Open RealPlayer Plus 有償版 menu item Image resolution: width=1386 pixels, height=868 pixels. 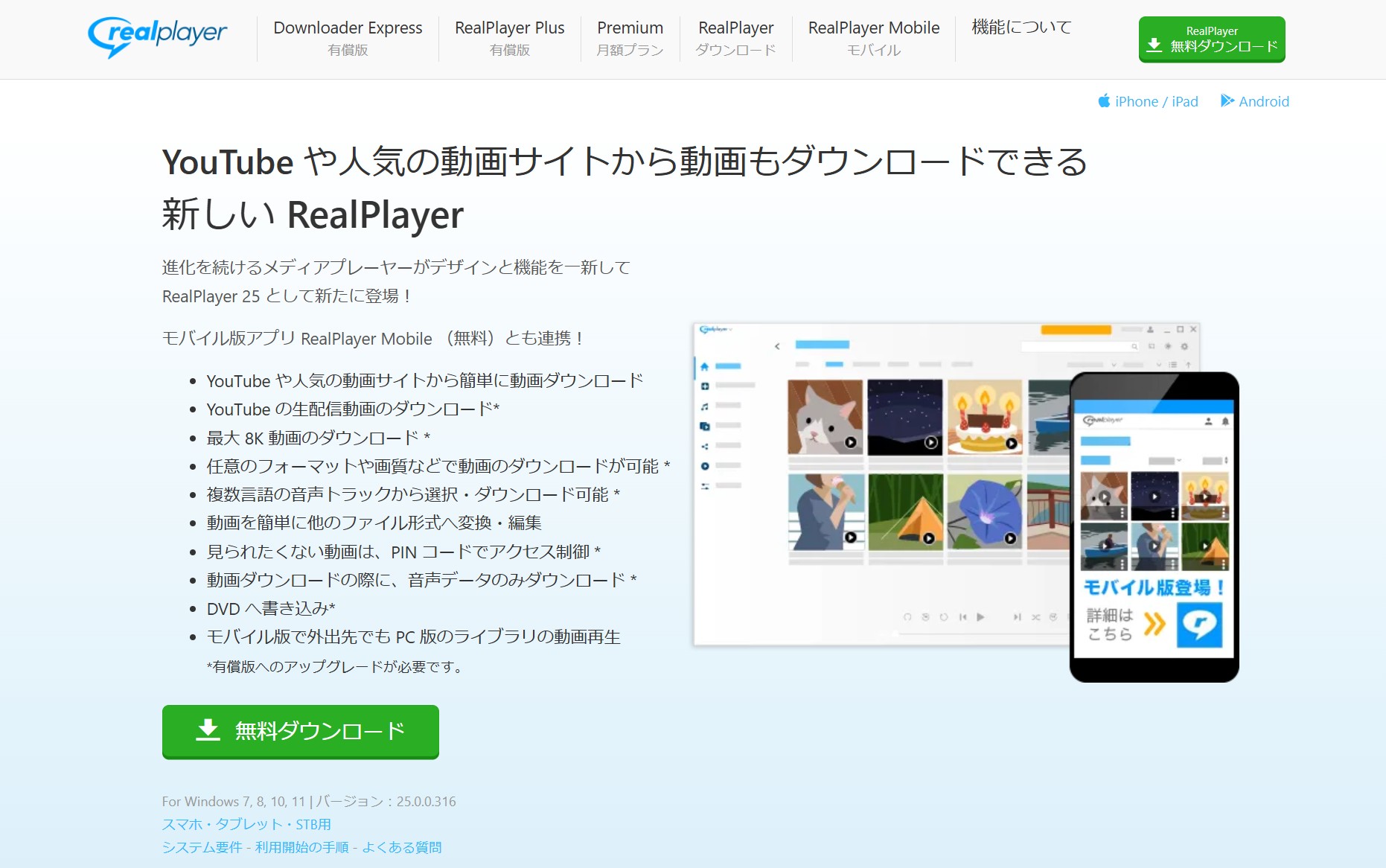[510, 38]
